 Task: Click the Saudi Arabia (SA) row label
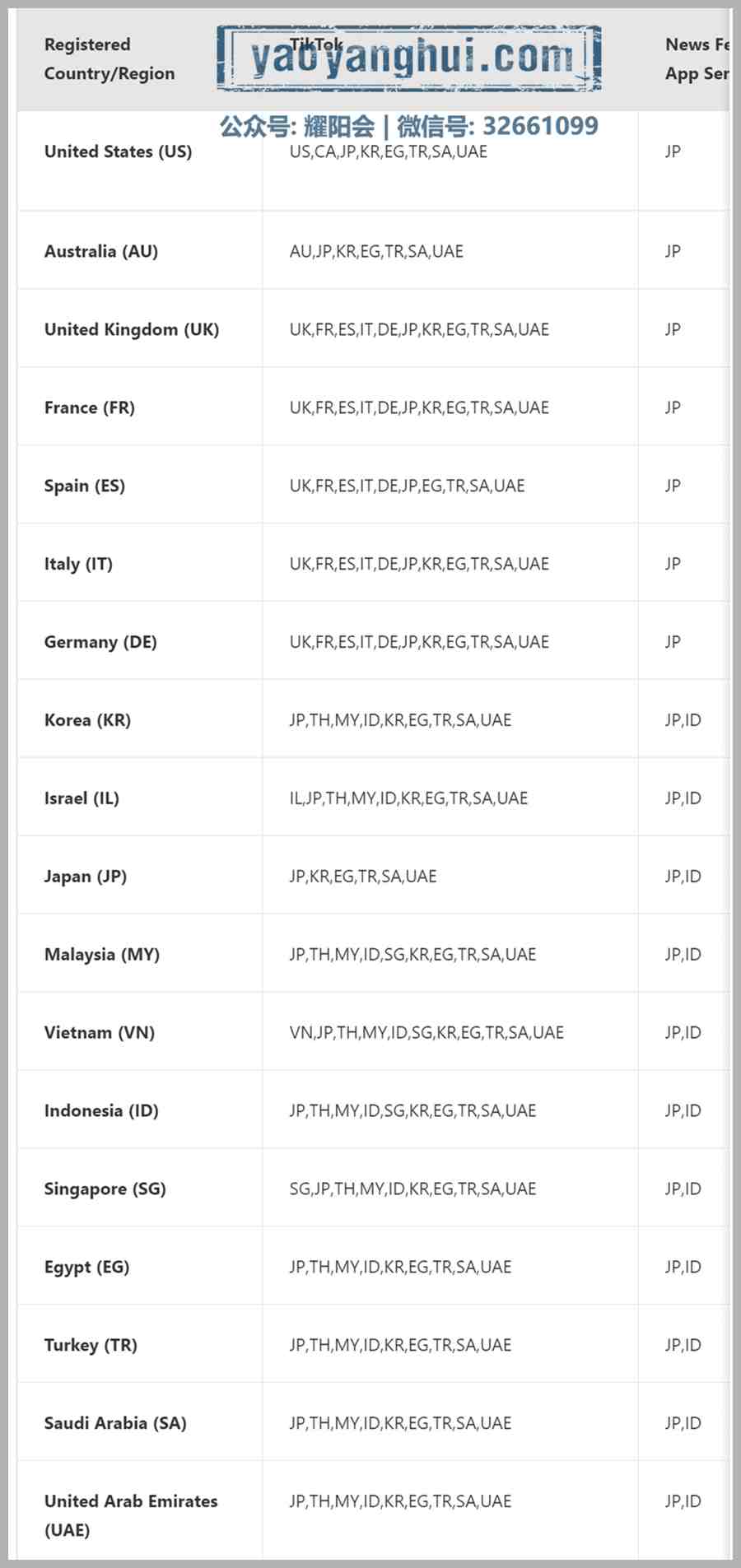115,1423
